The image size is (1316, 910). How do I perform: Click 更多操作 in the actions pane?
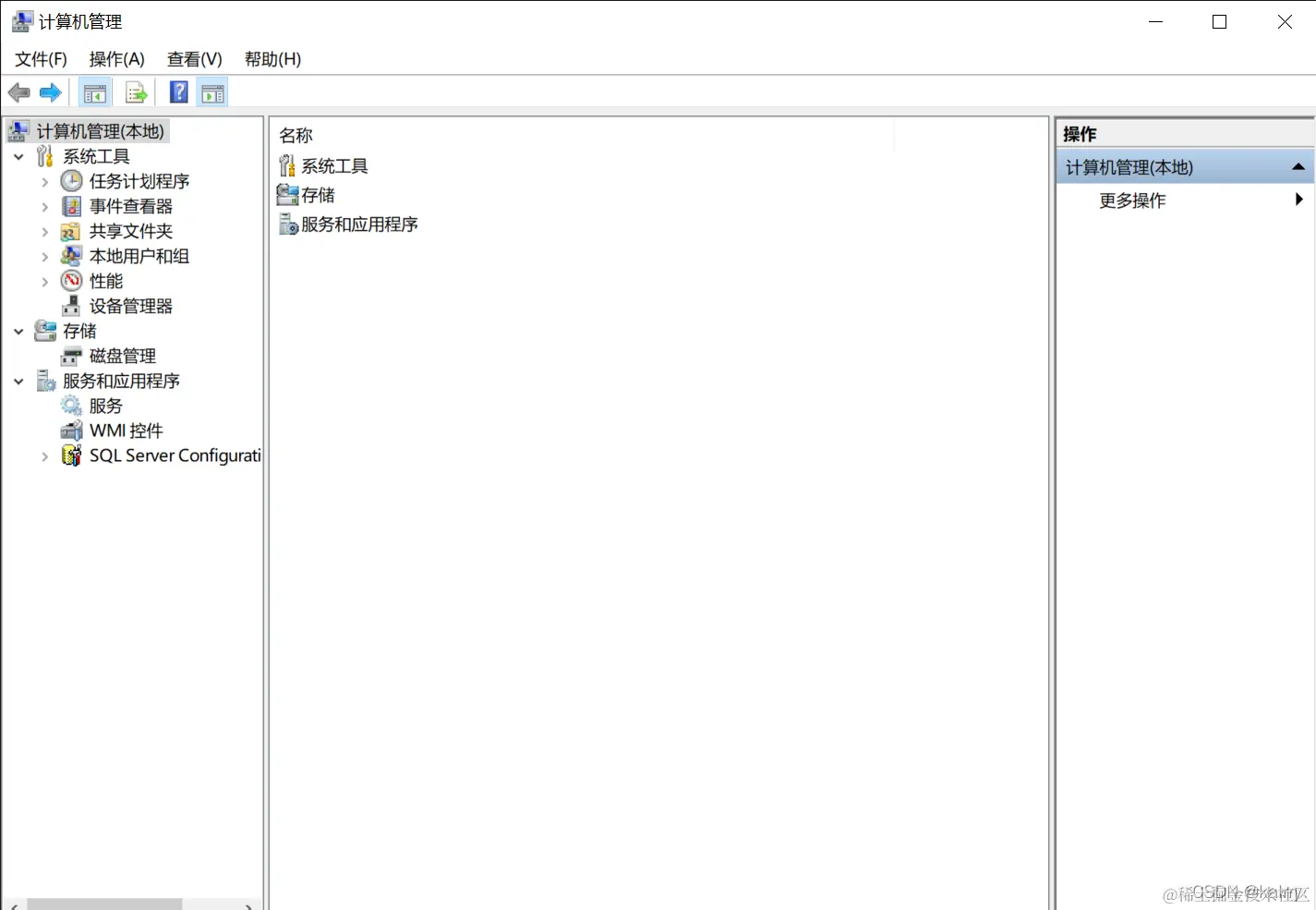pyautogui.click(x=1132, y=200)
